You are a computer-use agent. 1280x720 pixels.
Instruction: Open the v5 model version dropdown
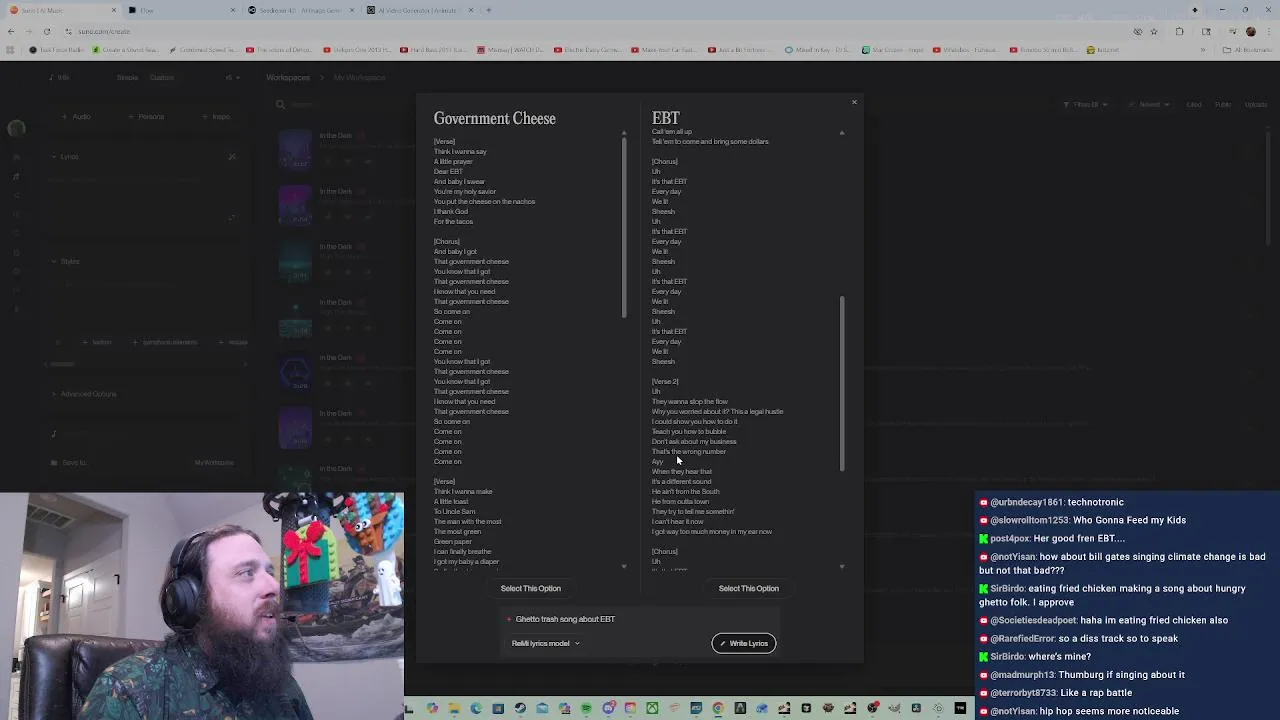(x=232, y=77)
